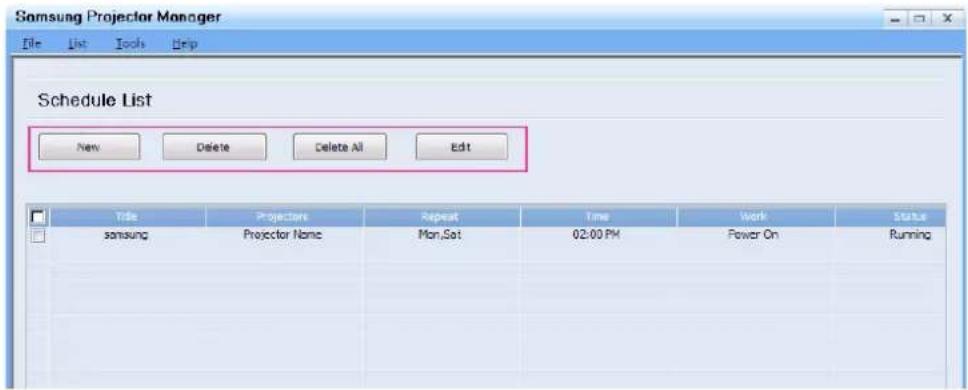This screenshot has height=390, width=968.
Task: Edit the selected schedule
Action: coord(462,147)
